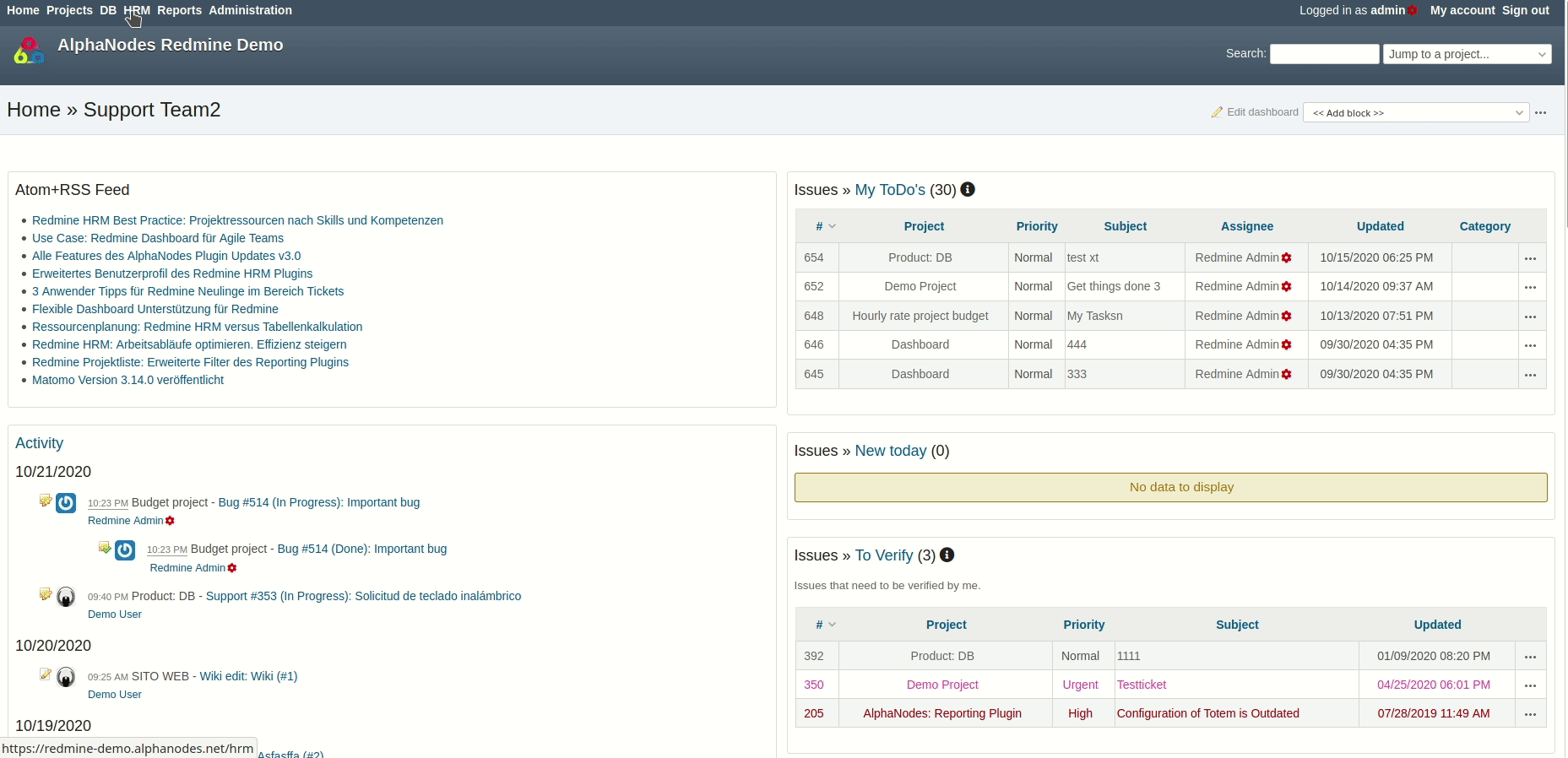The width and height of the screenshot is (1568, 758).
Task: Click blue avatar for first Bug #514 activity
Action: pos(66,503)
